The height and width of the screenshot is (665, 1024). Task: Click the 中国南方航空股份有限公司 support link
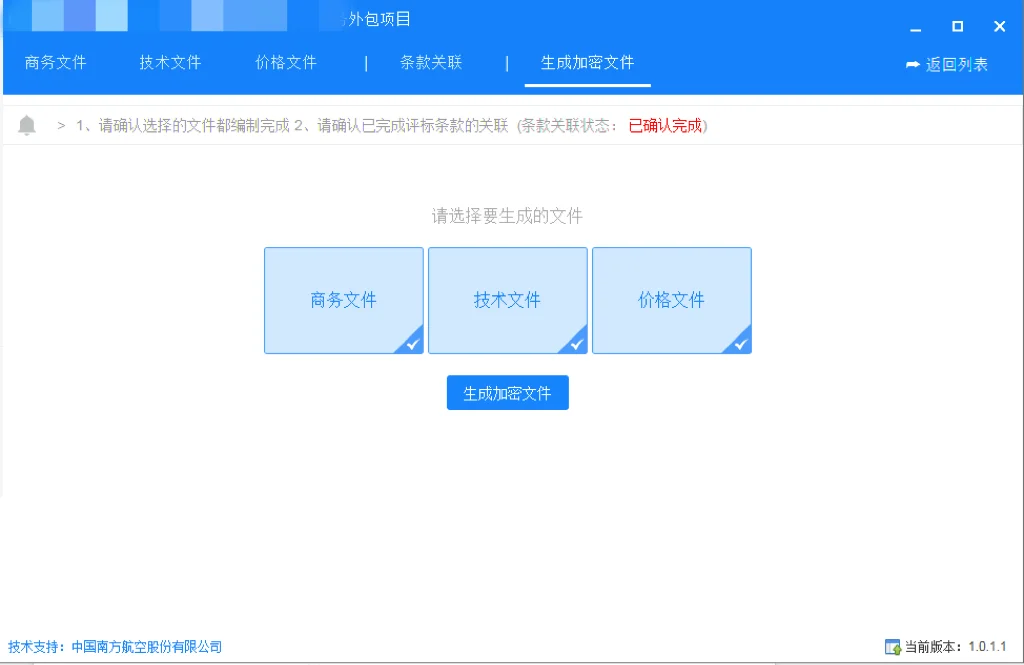(144, 646)
